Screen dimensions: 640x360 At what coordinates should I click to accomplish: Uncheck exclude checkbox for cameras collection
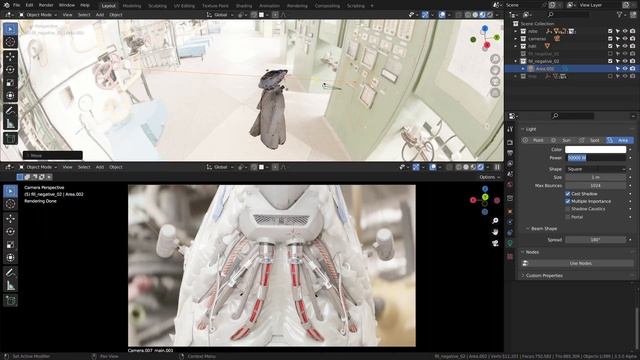pyautogui.click(x=610, y=39)
